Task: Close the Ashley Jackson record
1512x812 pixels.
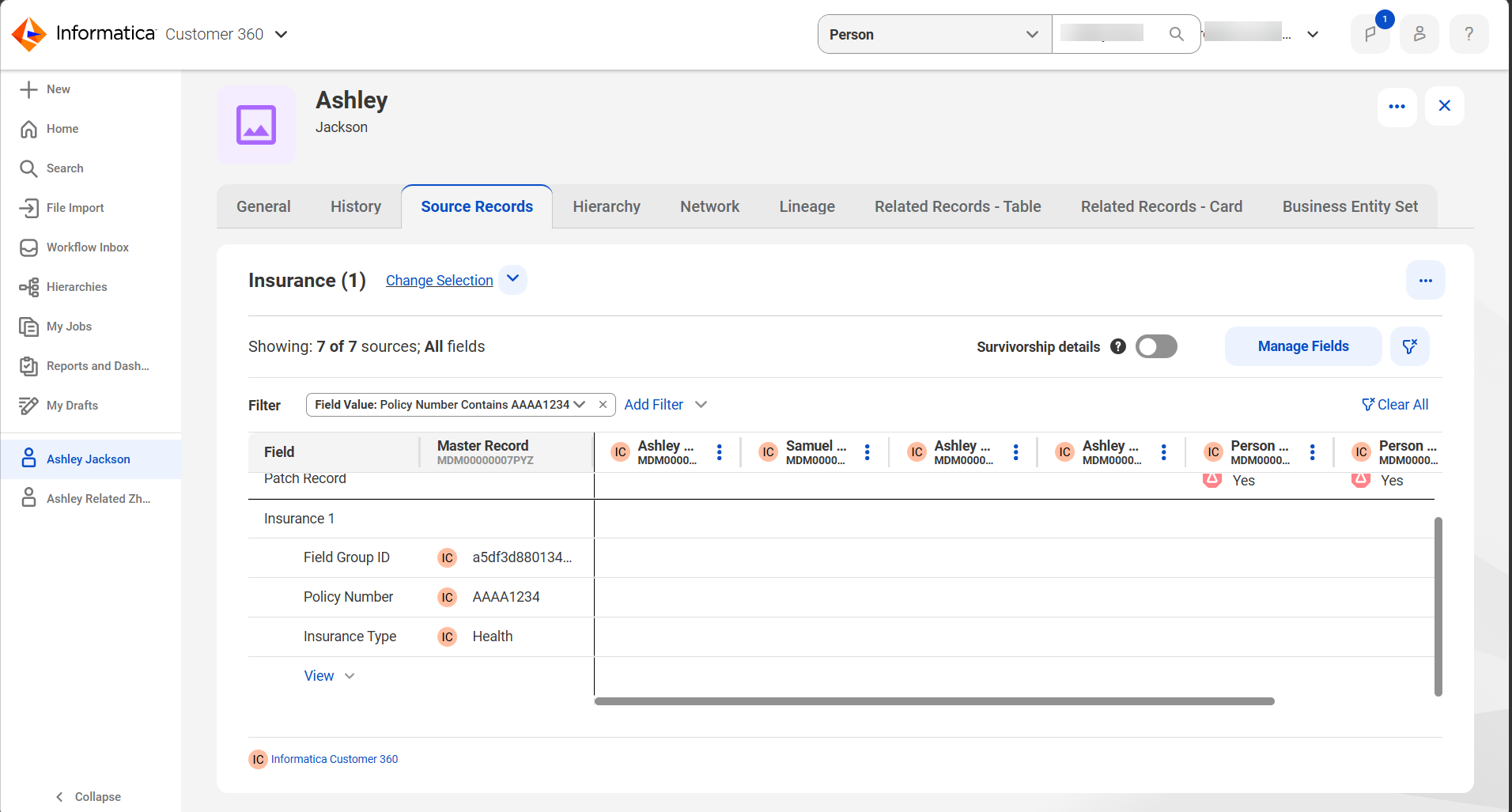Action: [1445, 106]
